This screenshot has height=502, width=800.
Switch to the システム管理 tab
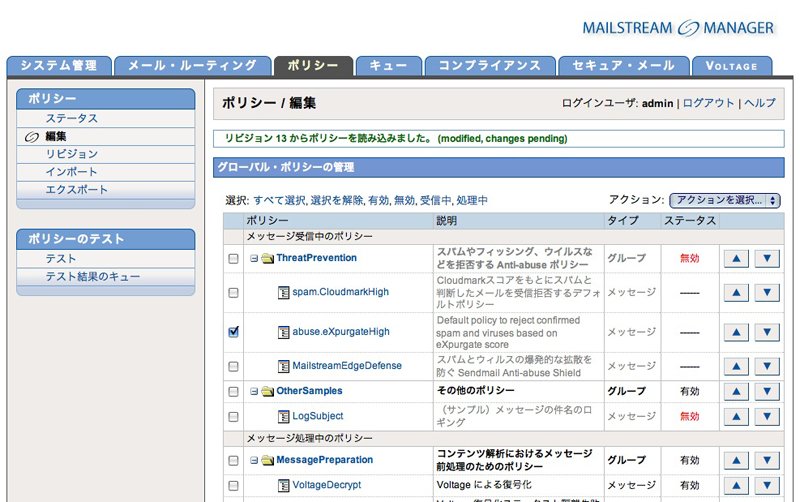coord(59,66)
